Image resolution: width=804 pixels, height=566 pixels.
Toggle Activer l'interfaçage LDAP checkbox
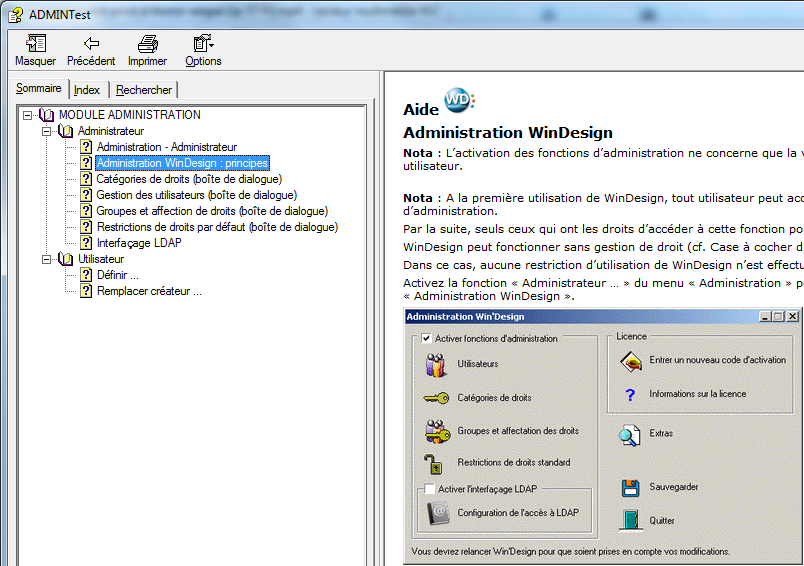pos(430,489)
